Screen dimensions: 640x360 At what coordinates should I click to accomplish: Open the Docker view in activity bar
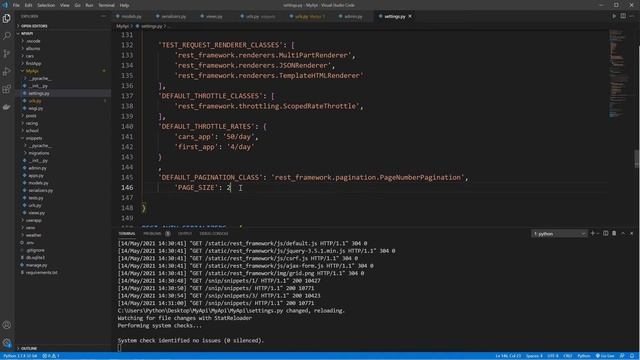click(x=7, y=107)
